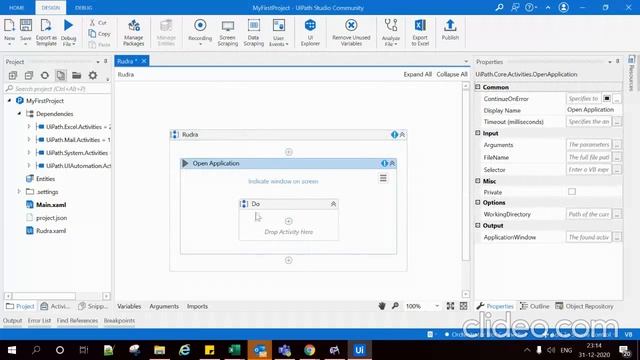Open the Analyze File tool

point(391,32)
